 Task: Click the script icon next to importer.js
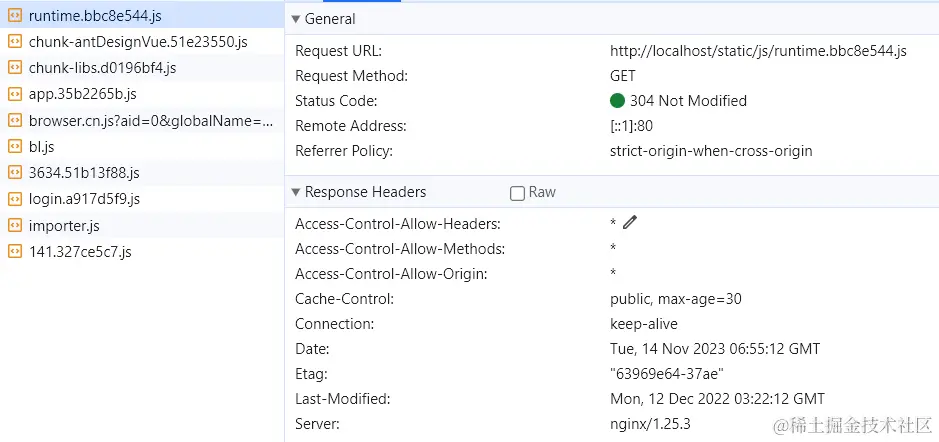click(14, 226)
